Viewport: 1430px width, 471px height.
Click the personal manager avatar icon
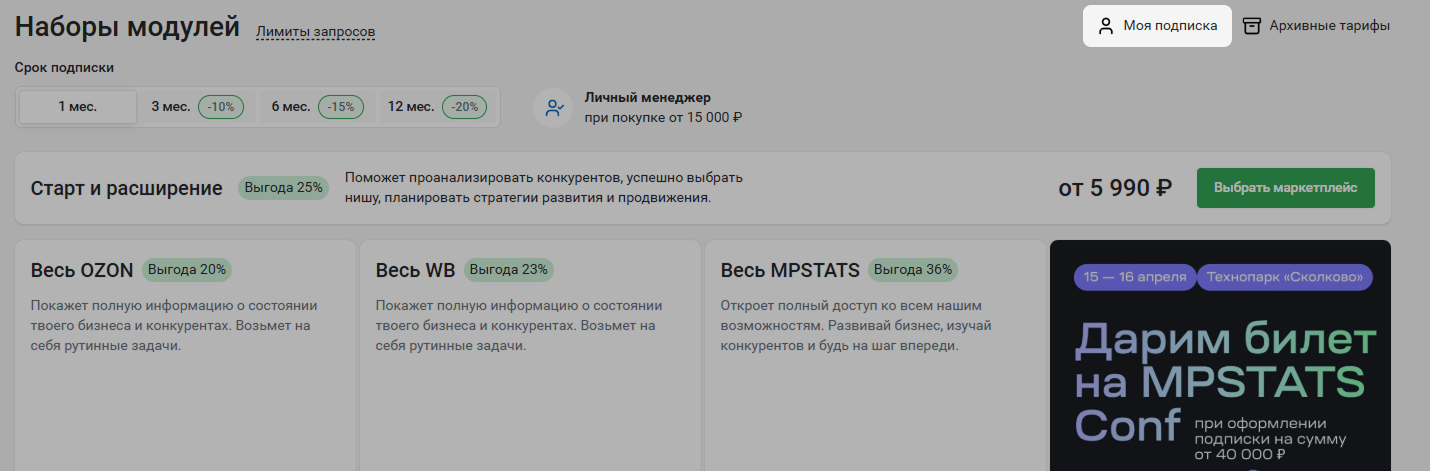point(552,107)
